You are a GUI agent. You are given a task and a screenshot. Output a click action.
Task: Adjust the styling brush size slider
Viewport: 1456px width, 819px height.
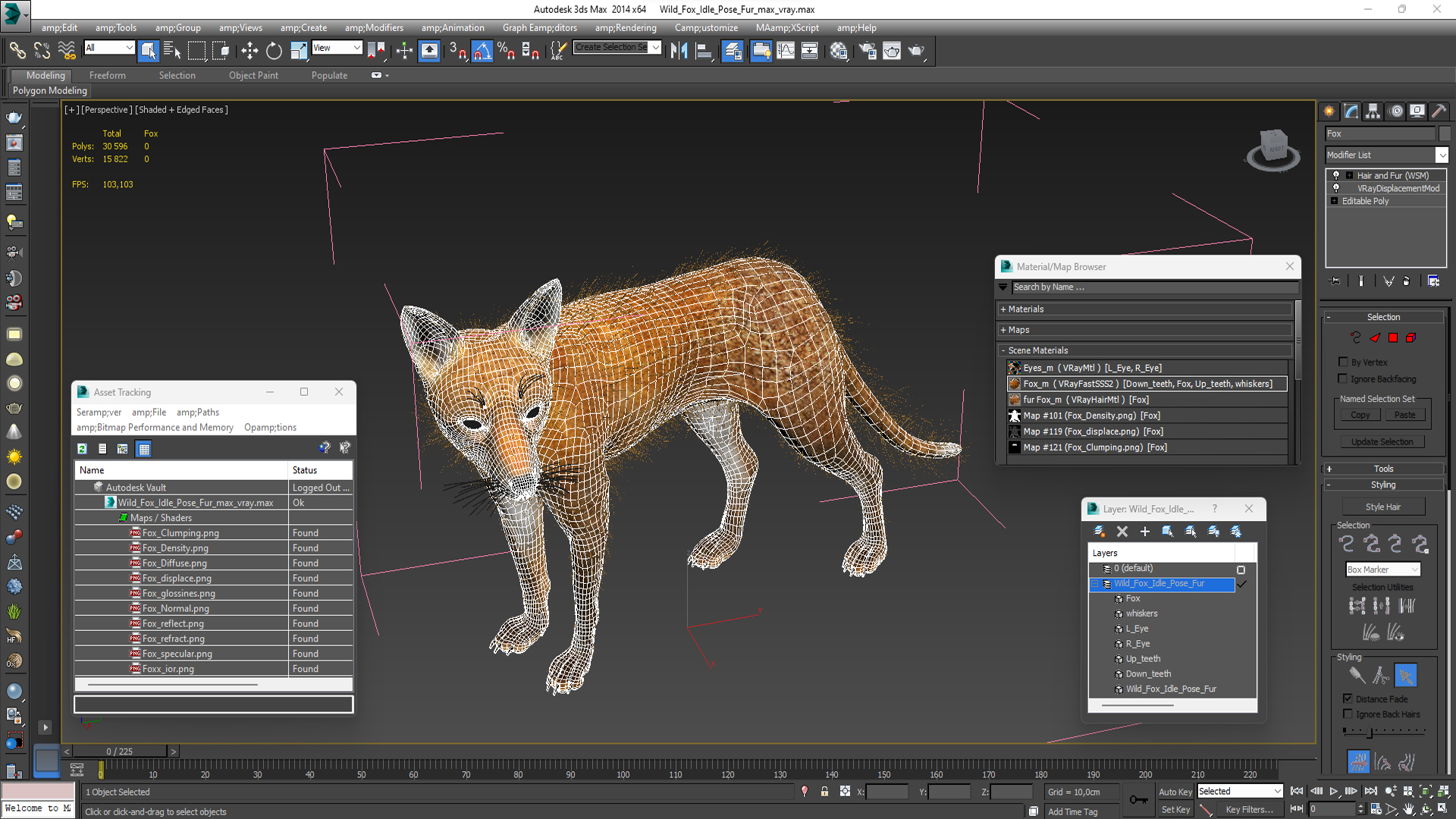[1370, 733]
